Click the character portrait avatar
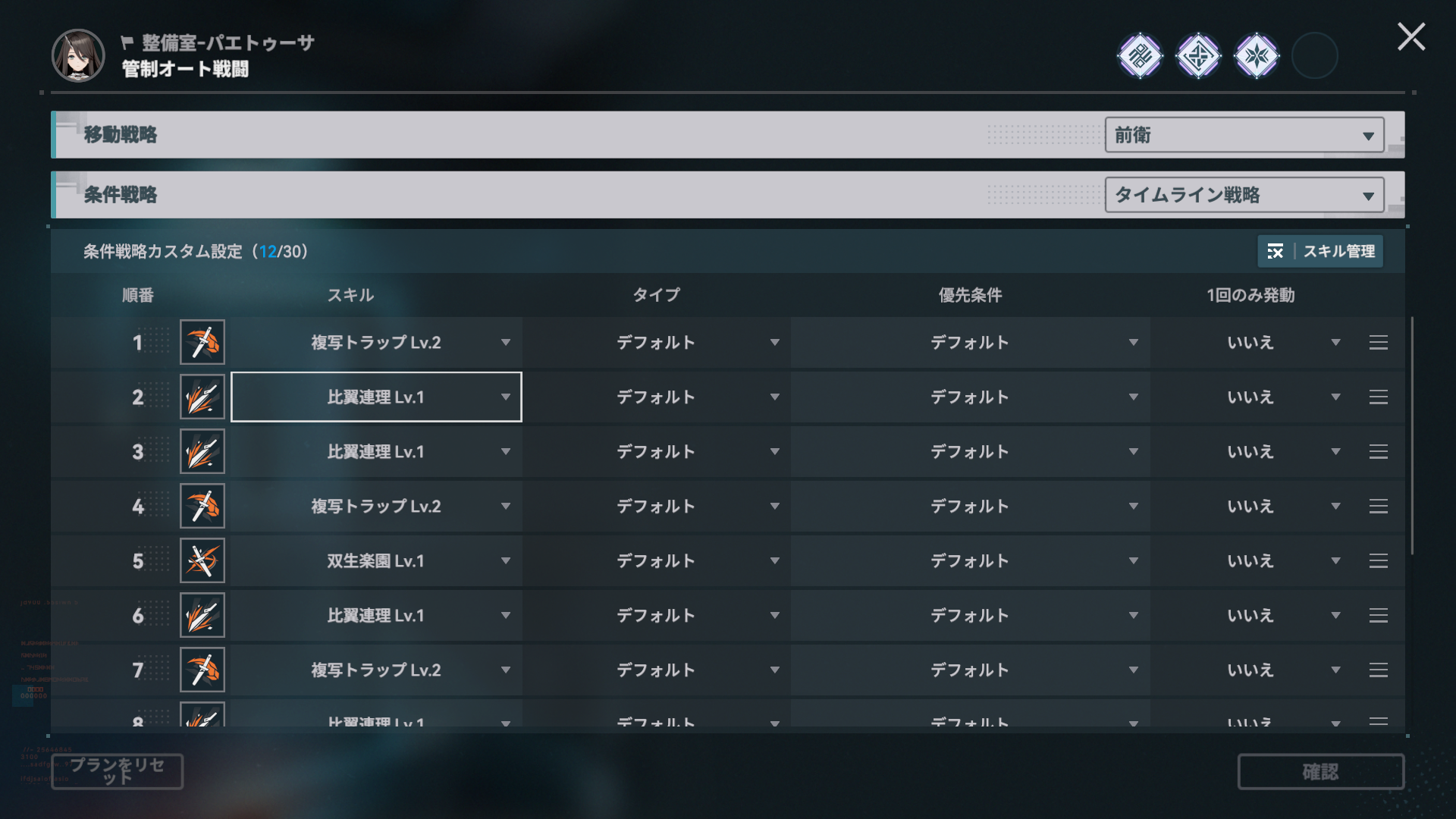This screenshot has width=1456, height=819. 78,55
